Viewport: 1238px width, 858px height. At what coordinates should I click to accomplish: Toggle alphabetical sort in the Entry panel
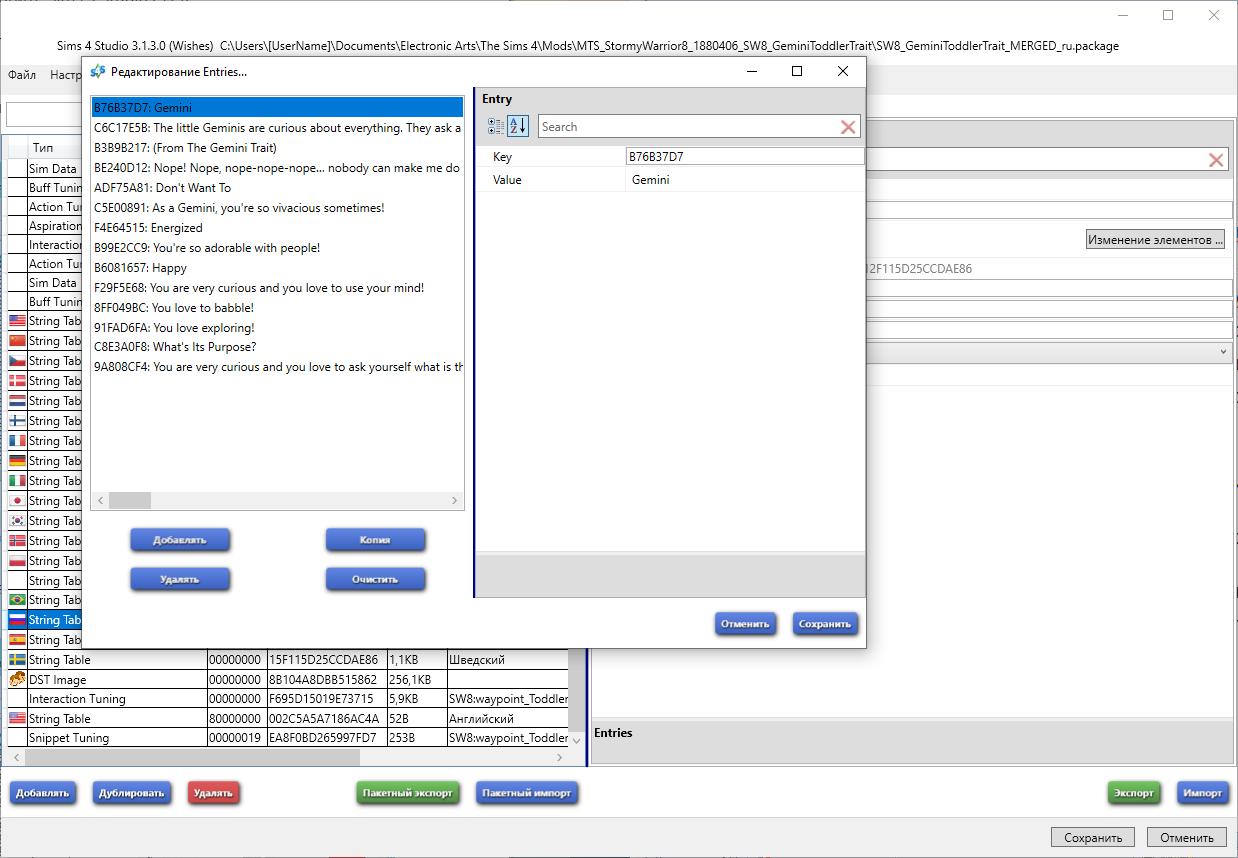click(x=517, y=126)
